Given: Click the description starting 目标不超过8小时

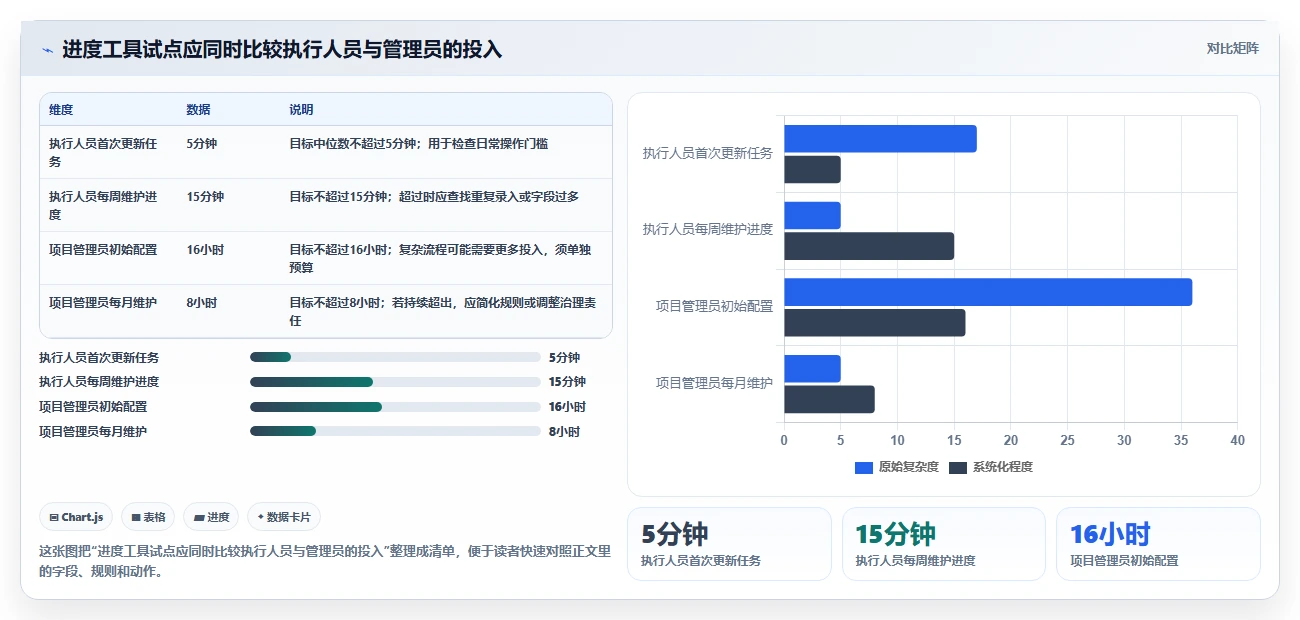Looking at the screenshot, I should pos(443,311).
